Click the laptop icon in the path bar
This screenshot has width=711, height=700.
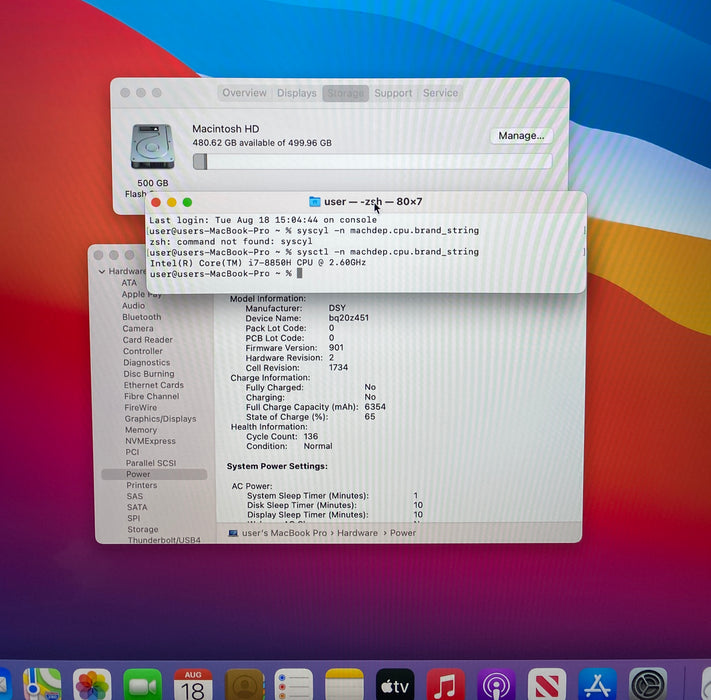[x=233, y=533]
